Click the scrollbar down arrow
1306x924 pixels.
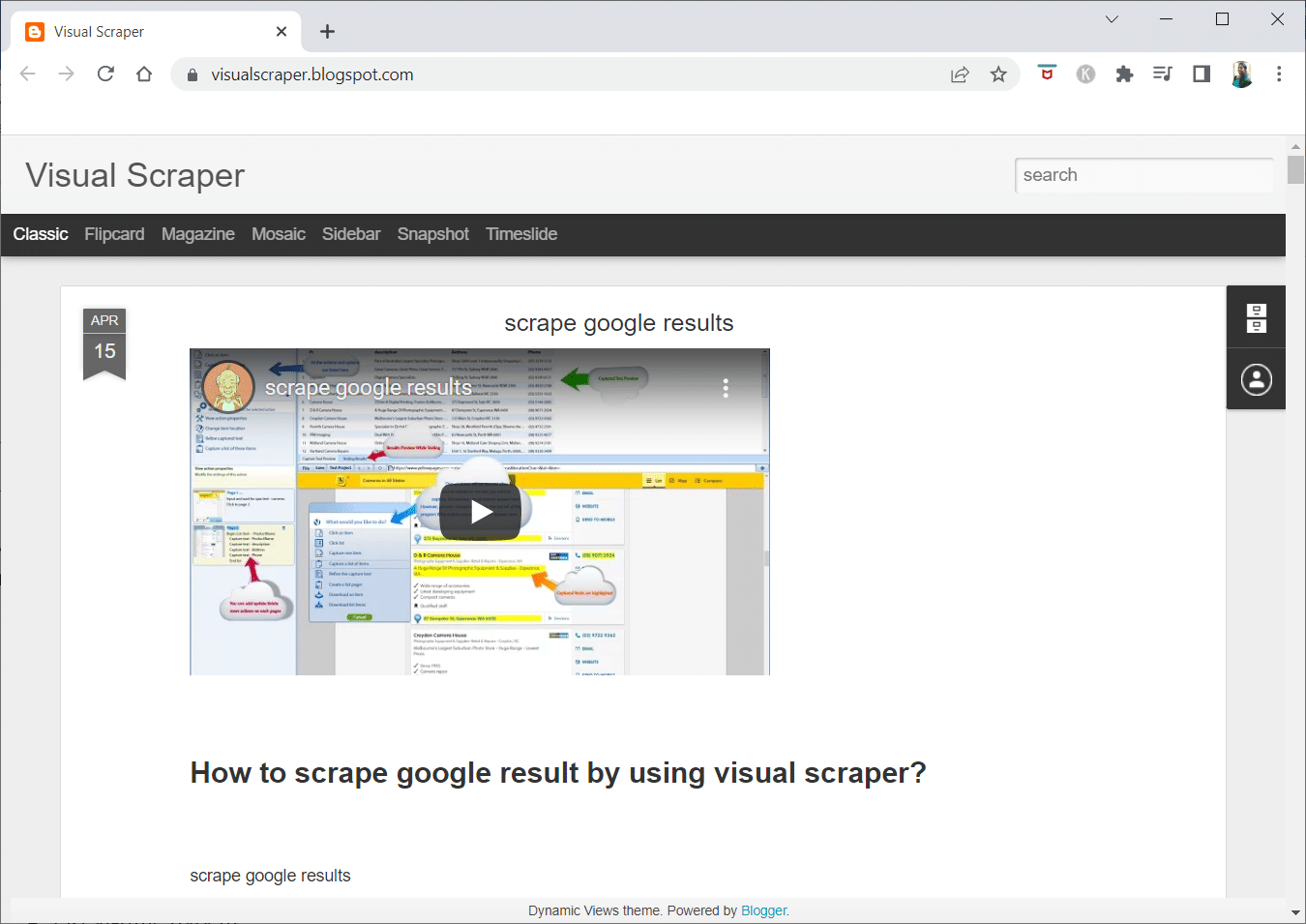click(x=1295, y=912)
